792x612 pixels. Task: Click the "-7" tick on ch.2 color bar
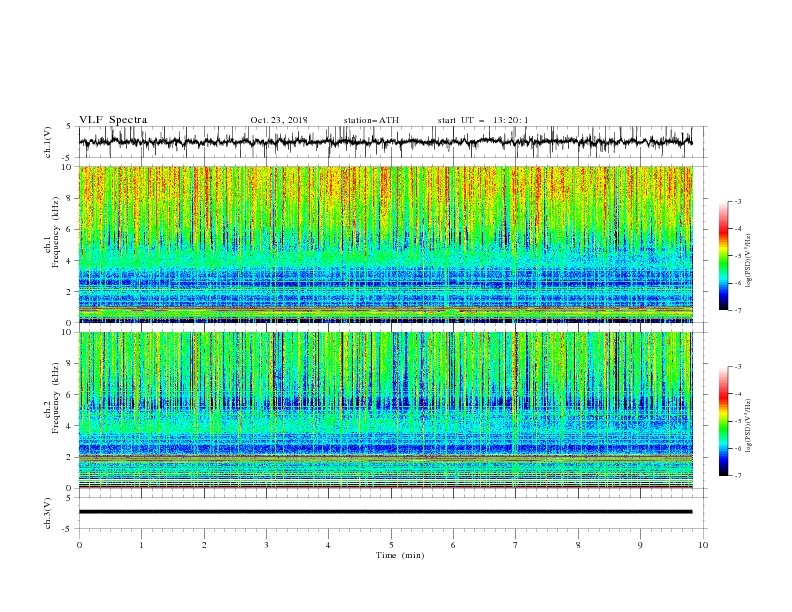point(737,476)
